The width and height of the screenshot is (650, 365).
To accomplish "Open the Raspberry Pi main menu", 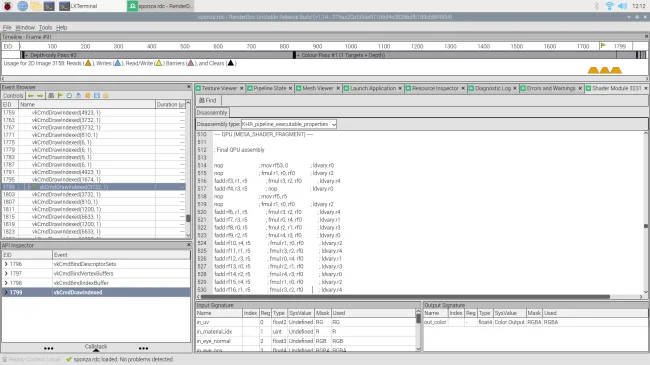I will point(7,6).
